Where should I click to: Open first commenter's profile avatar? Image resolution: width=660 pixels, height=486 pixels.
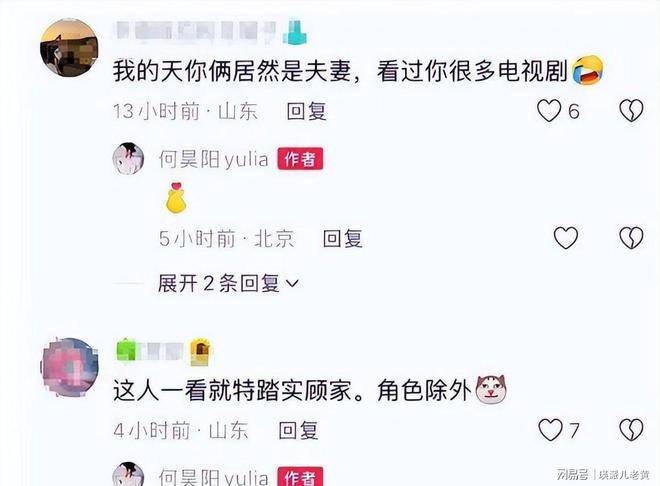point(69,48)
